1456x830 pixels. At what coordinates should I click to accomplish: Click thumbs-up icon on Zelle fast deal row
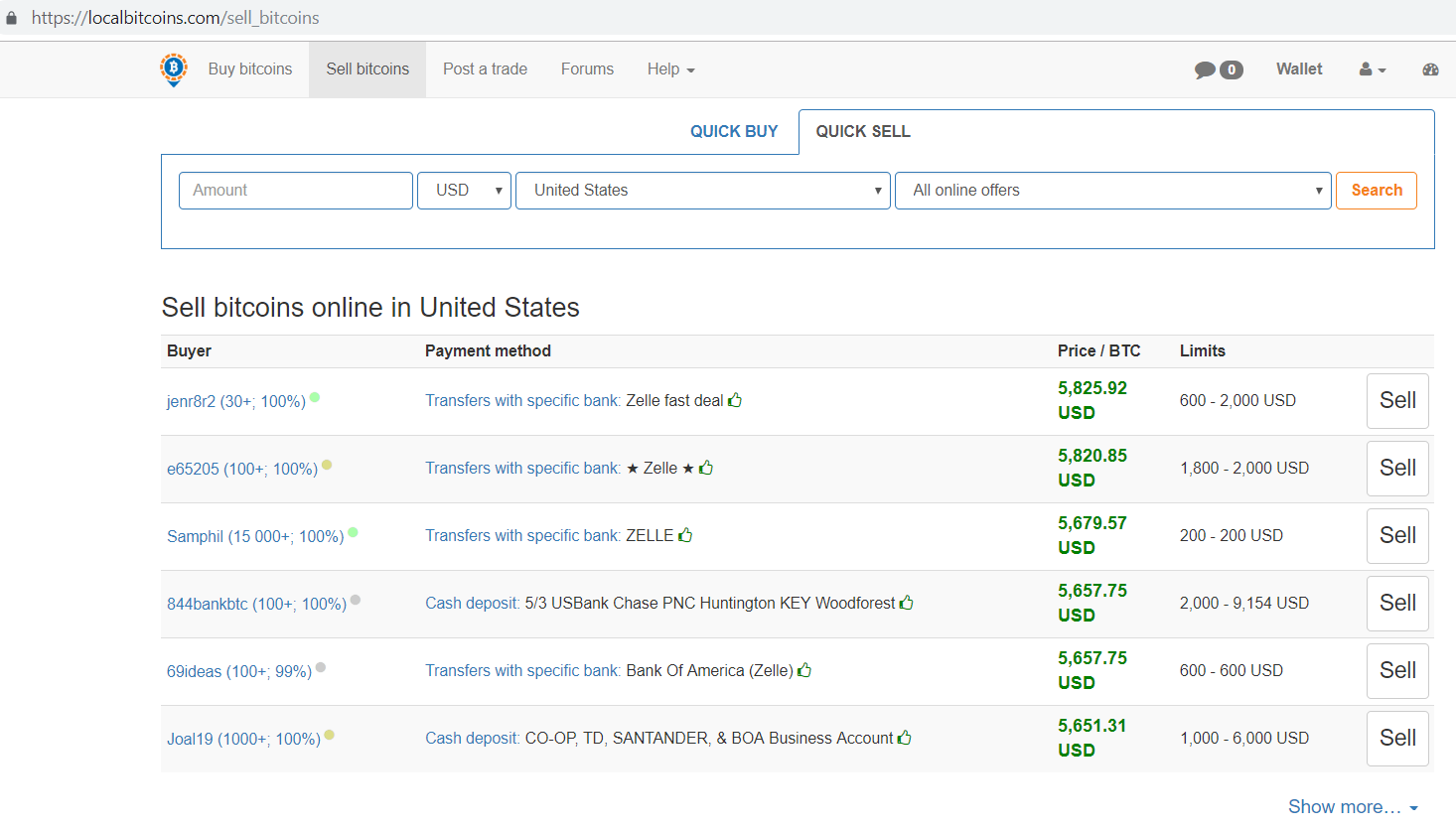(x=735, y=400)
